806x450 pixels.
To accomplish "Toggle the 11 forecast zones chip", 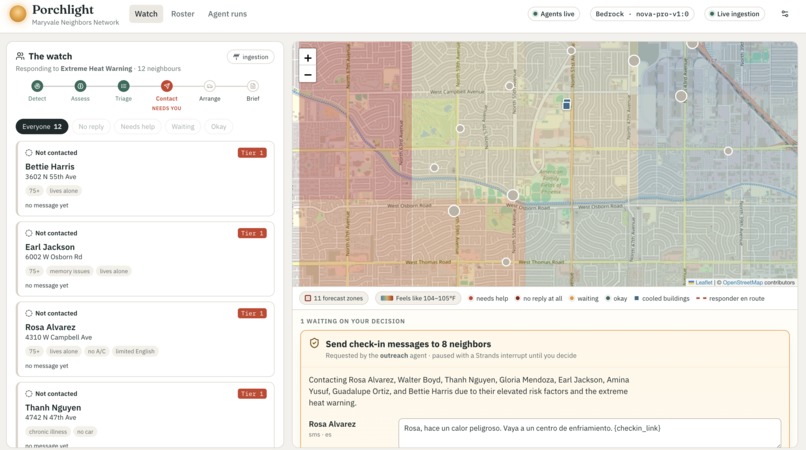I will (334, 298).
